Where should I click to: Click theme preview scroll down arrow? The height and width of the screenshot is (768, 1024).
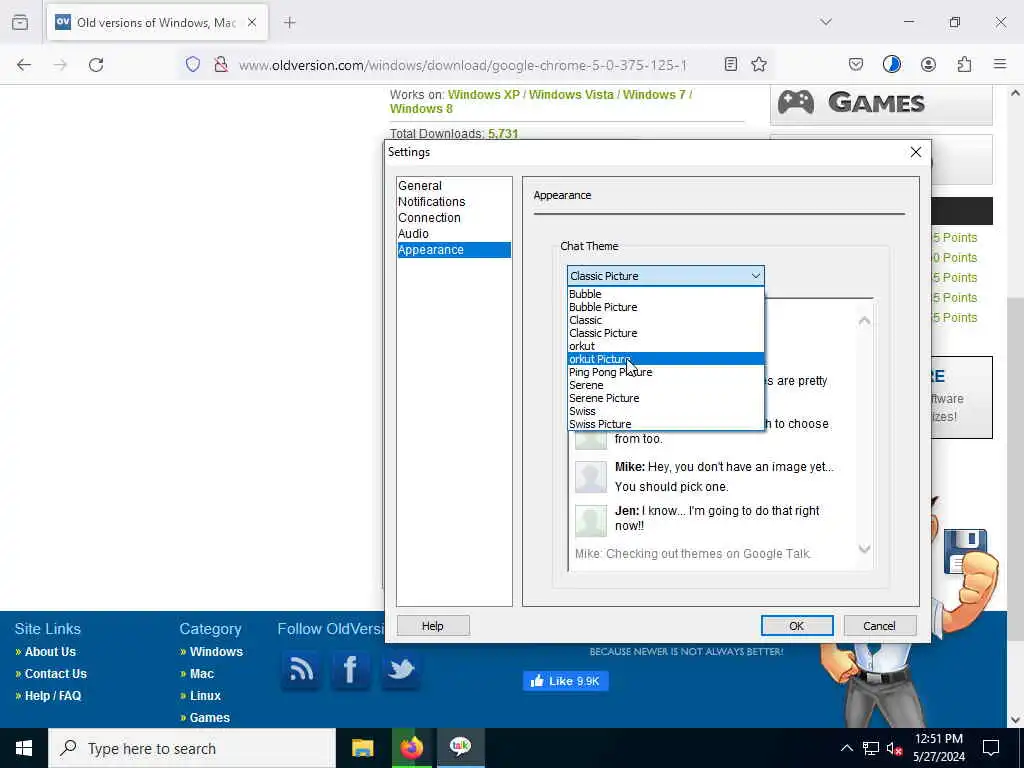coord(864,549)
